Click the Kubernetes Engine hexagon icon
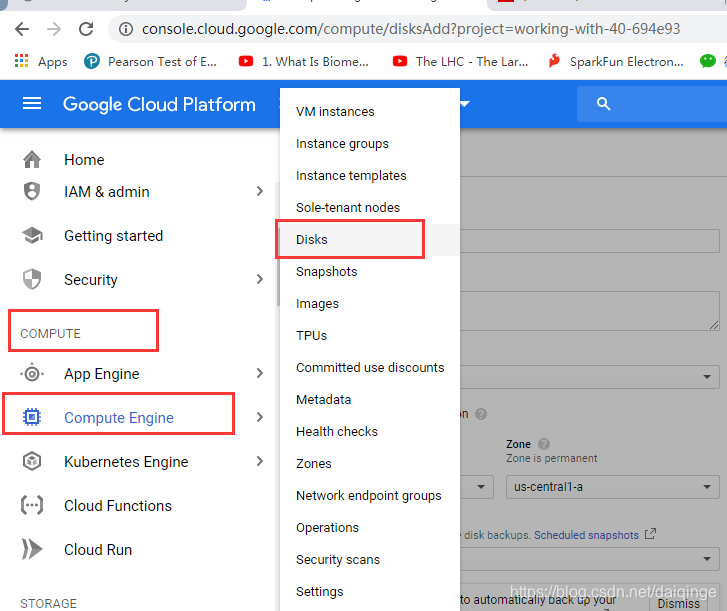This screenshot has width=727, height=611. click(32, 461)
